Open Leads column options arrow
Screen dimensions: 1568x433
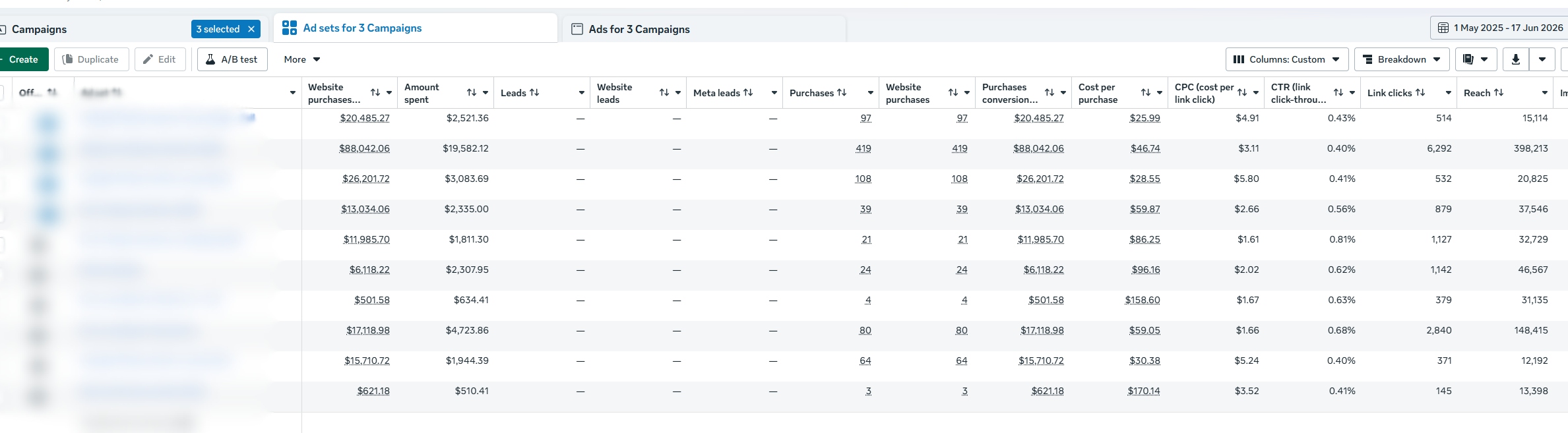[x=582, y=93]
